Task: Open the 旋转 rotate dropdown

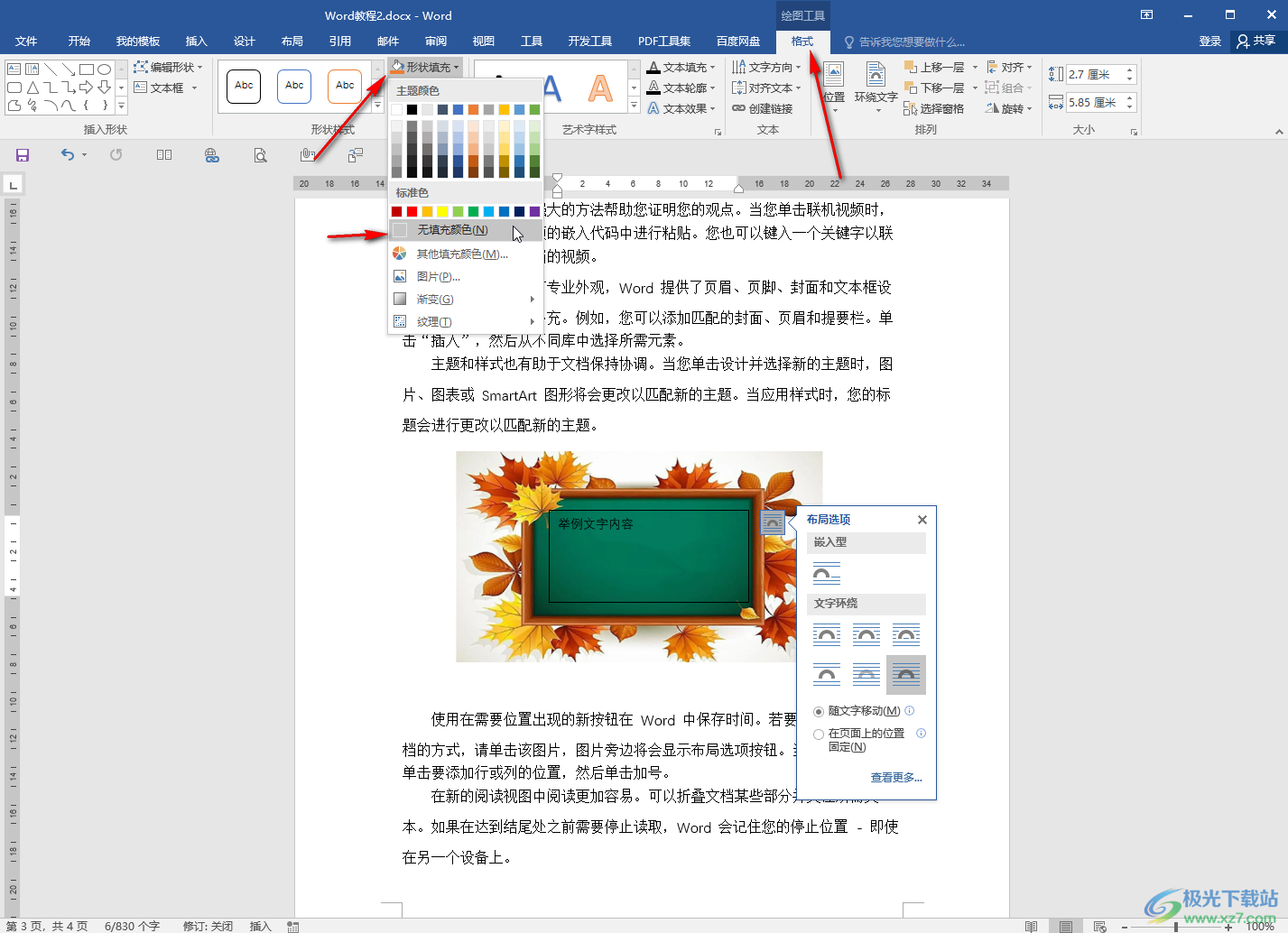Action: [x=1008, y=108]
